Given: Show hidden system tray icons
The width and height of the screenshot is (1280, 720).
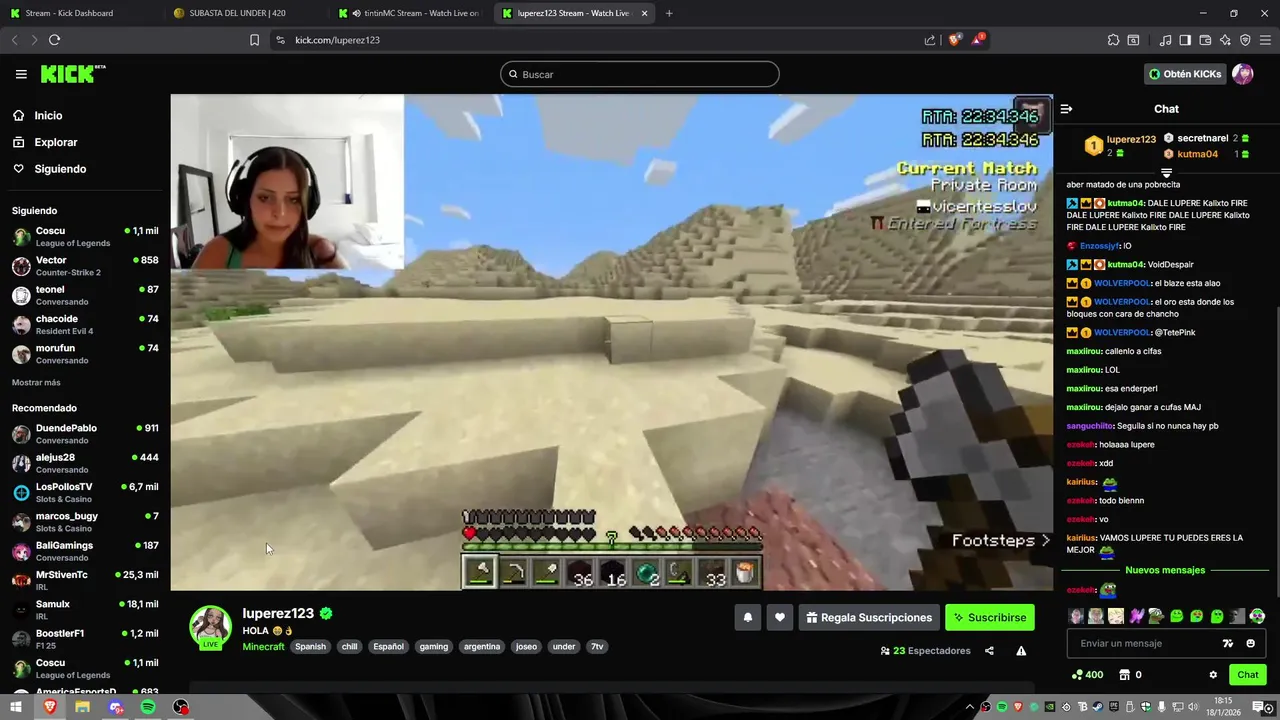Looking at the screenshot, I should click(x=969, y=707).
